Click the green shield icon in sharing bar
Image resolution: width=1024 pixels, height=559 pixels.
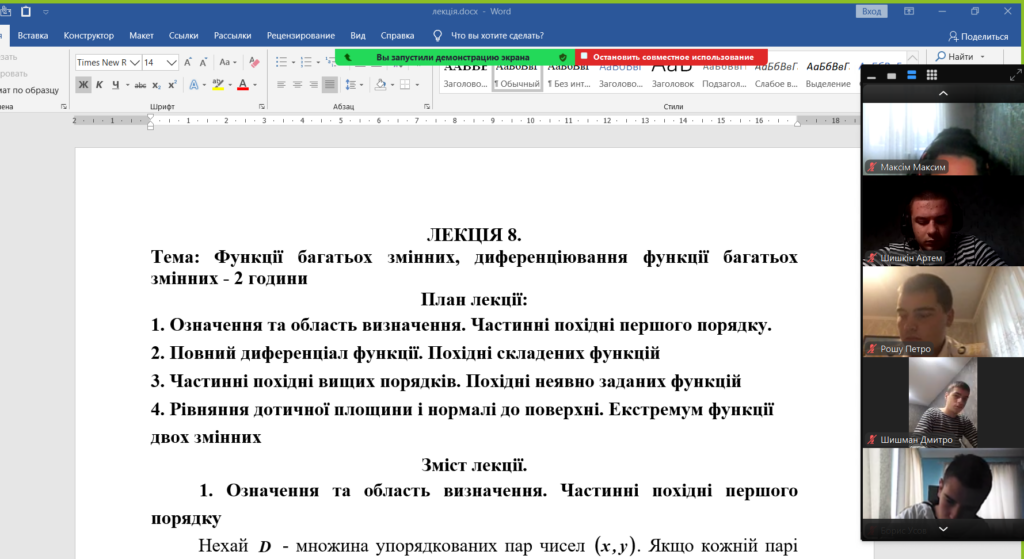[563, 57]
